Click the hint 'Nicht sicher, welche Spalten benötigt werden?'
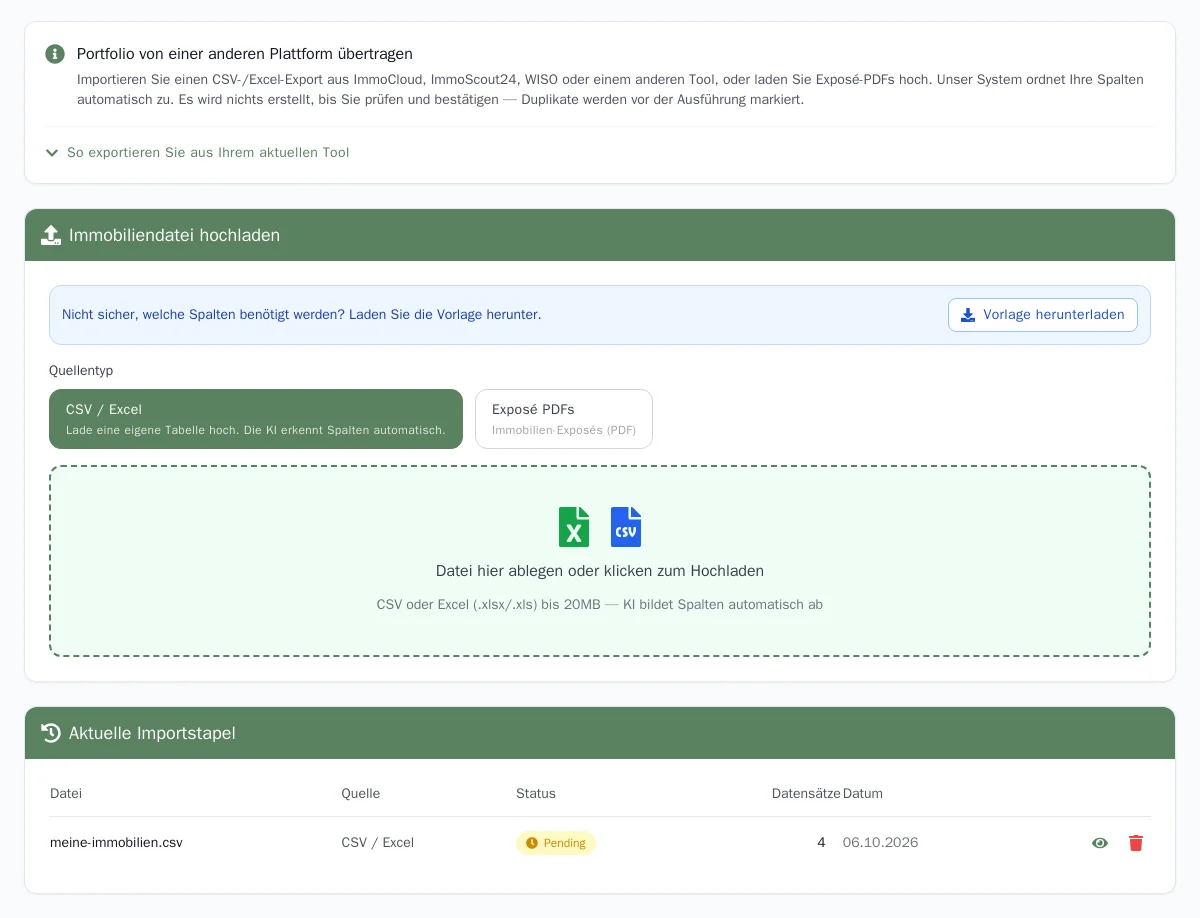This screenshot has width=1200, height=918. pos(203,315)
